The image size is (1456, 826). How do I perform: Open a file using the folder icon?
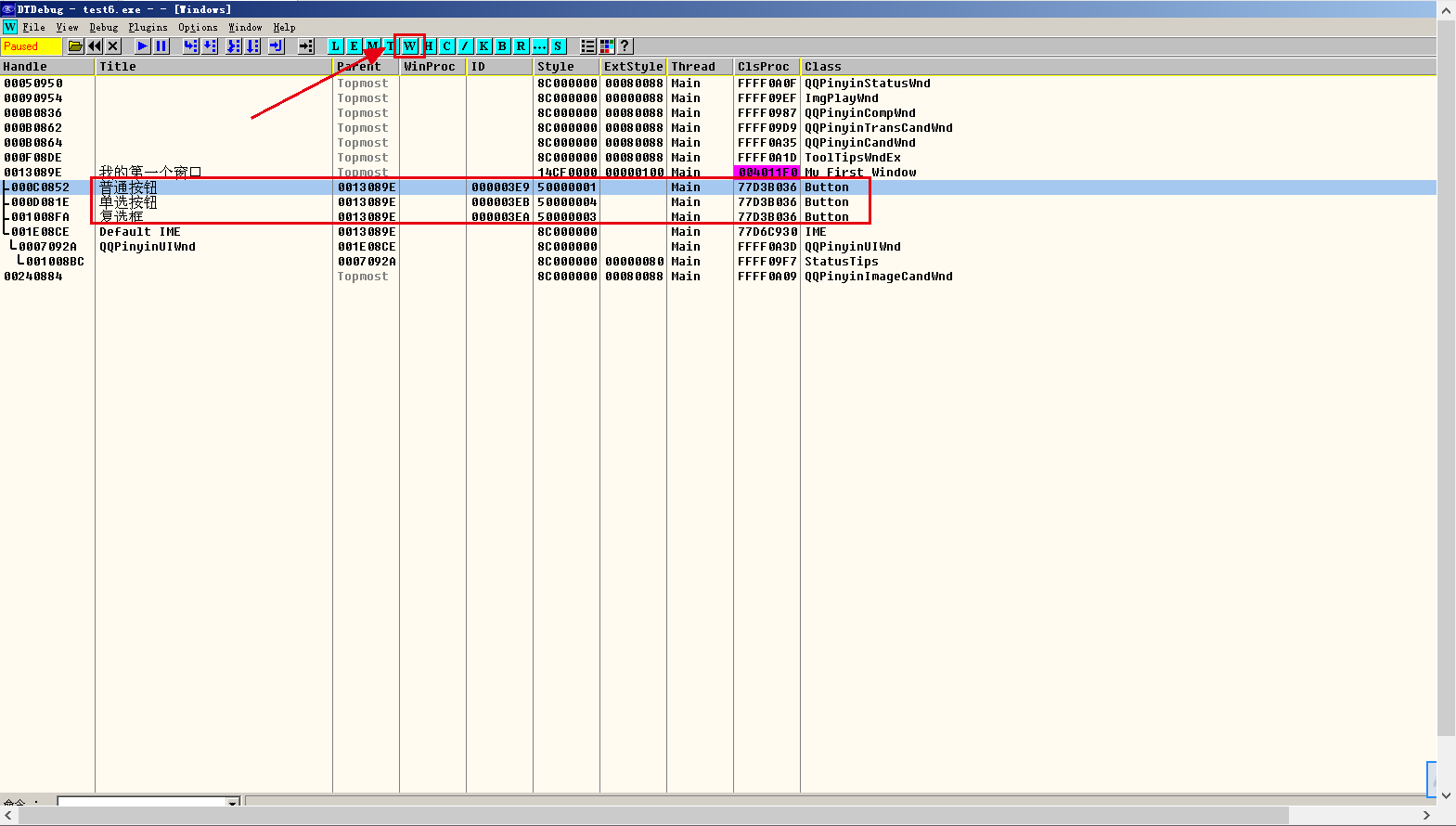(x=76, y=46)
